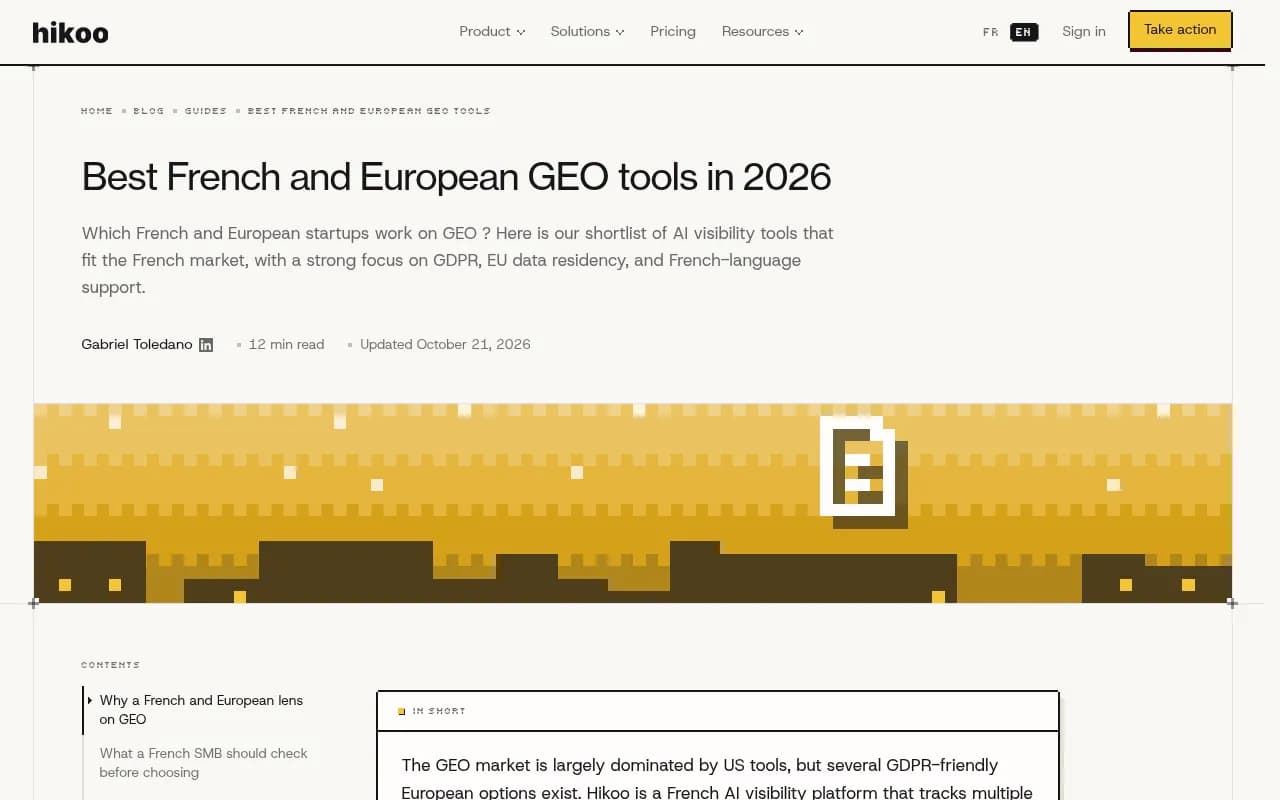Click the article title heading
This screenshot has height=800, width=1280.
(x=457, y=177)
